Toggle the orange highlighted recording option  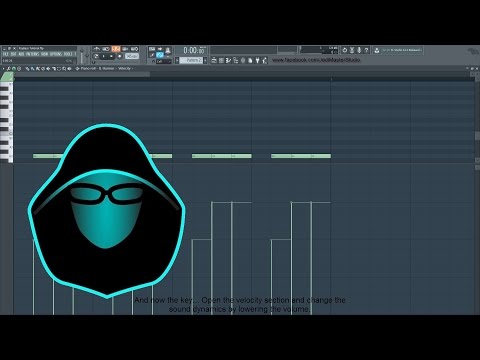pos(116,49)
